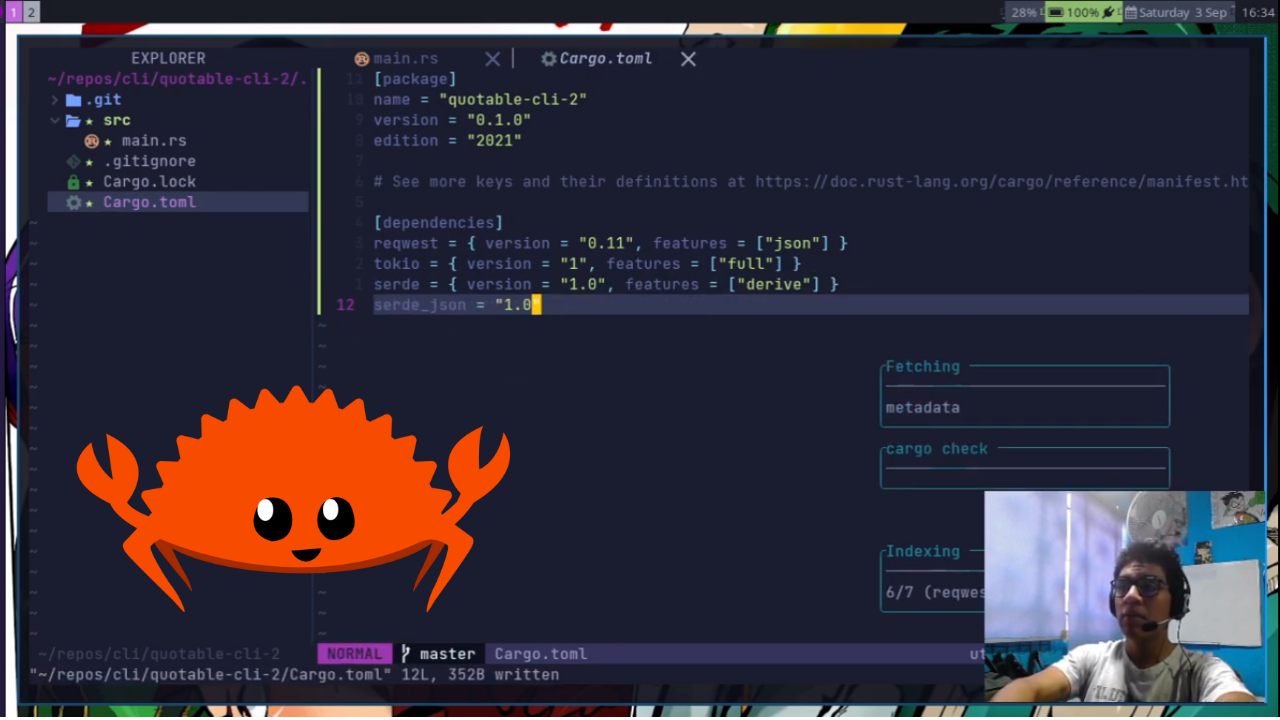Viewport: 1280px width, 720px height.
Task: Click the open src folder icon
Action: pos(73,120)
